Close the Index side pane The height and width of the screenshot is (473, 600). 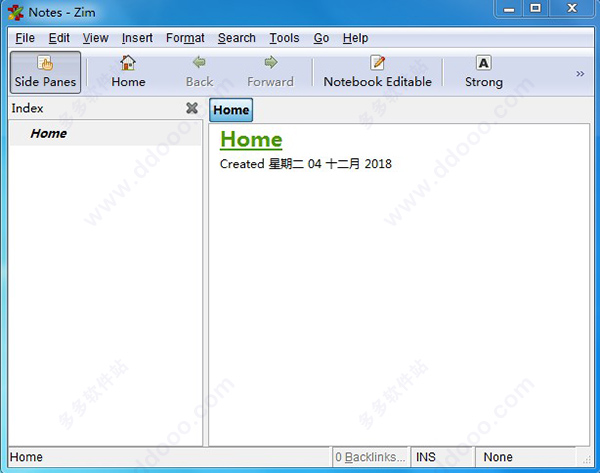click(192, 108)
